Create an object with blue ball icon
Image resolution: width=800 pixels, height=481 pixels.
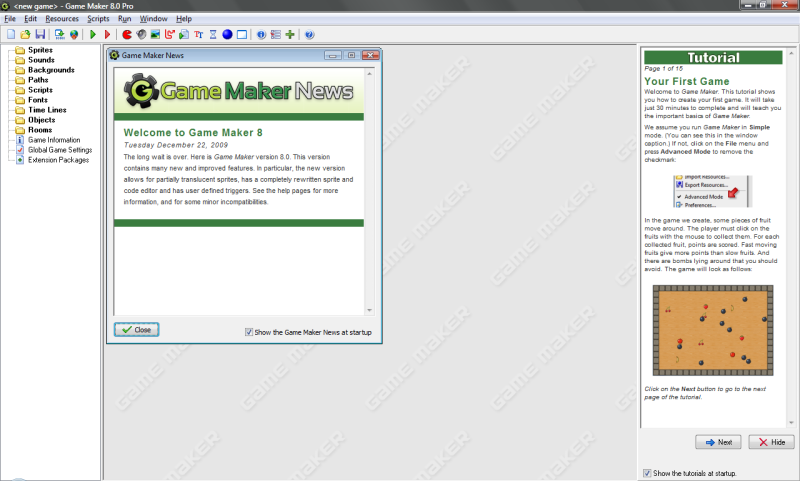(227, 35)
